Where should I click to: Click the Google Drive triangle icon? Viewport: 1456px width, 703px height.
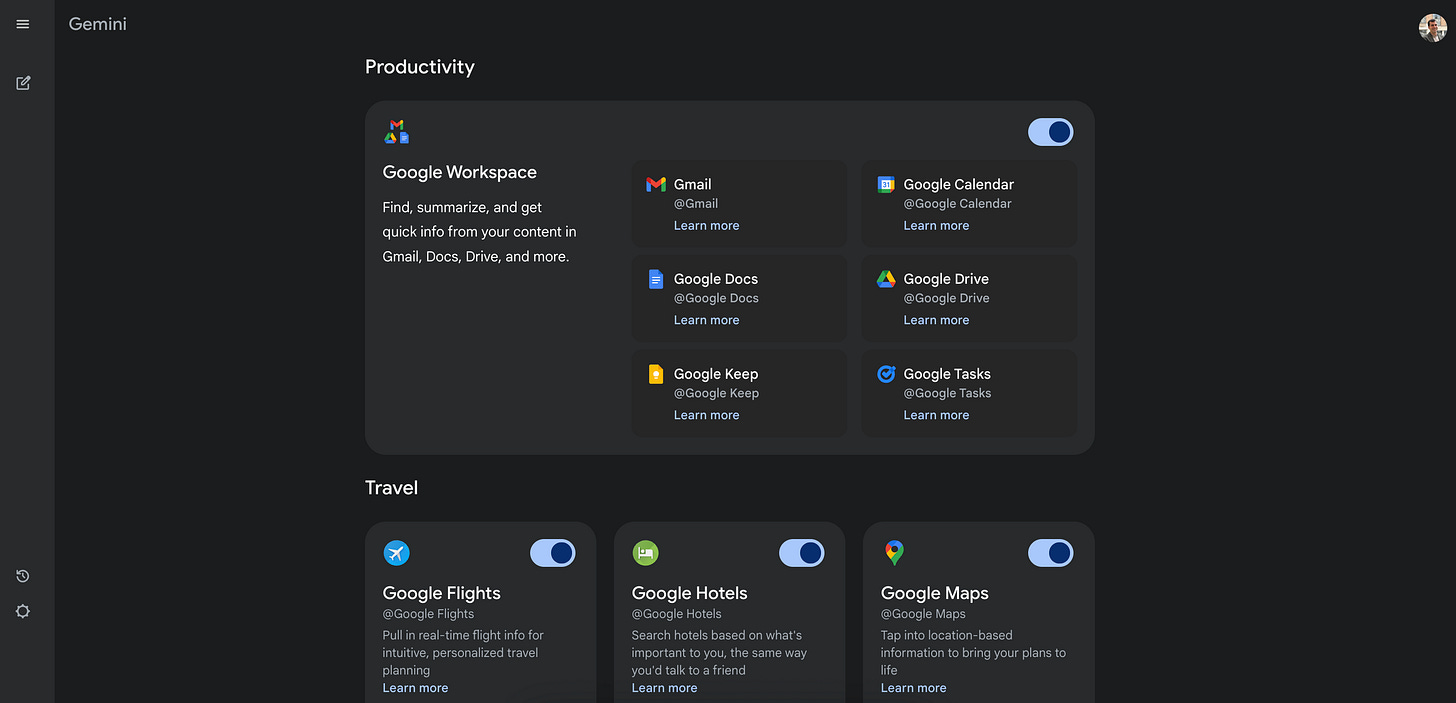886,279
